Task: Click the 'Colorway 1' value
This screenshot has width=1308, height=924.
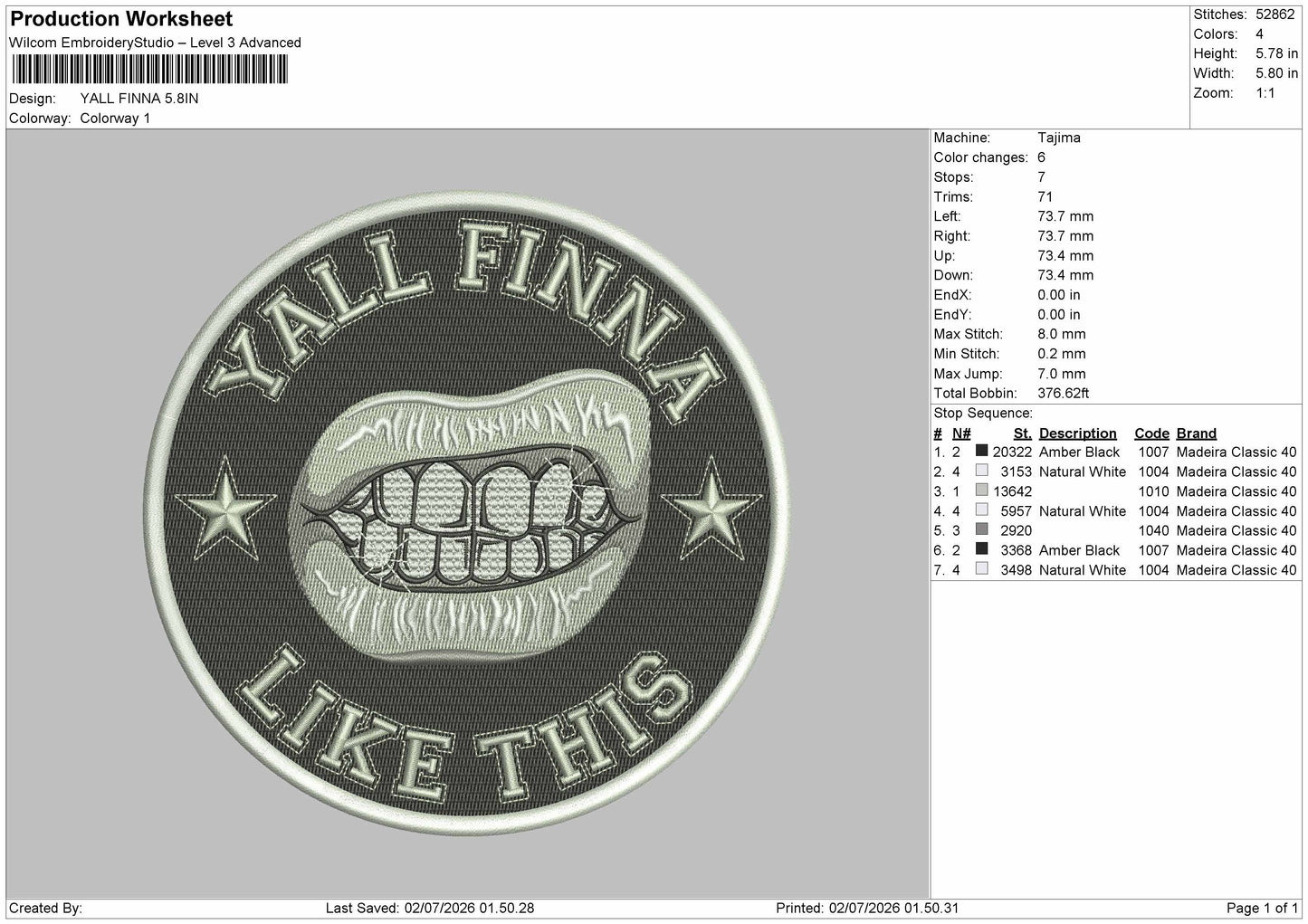Action: 115,118
